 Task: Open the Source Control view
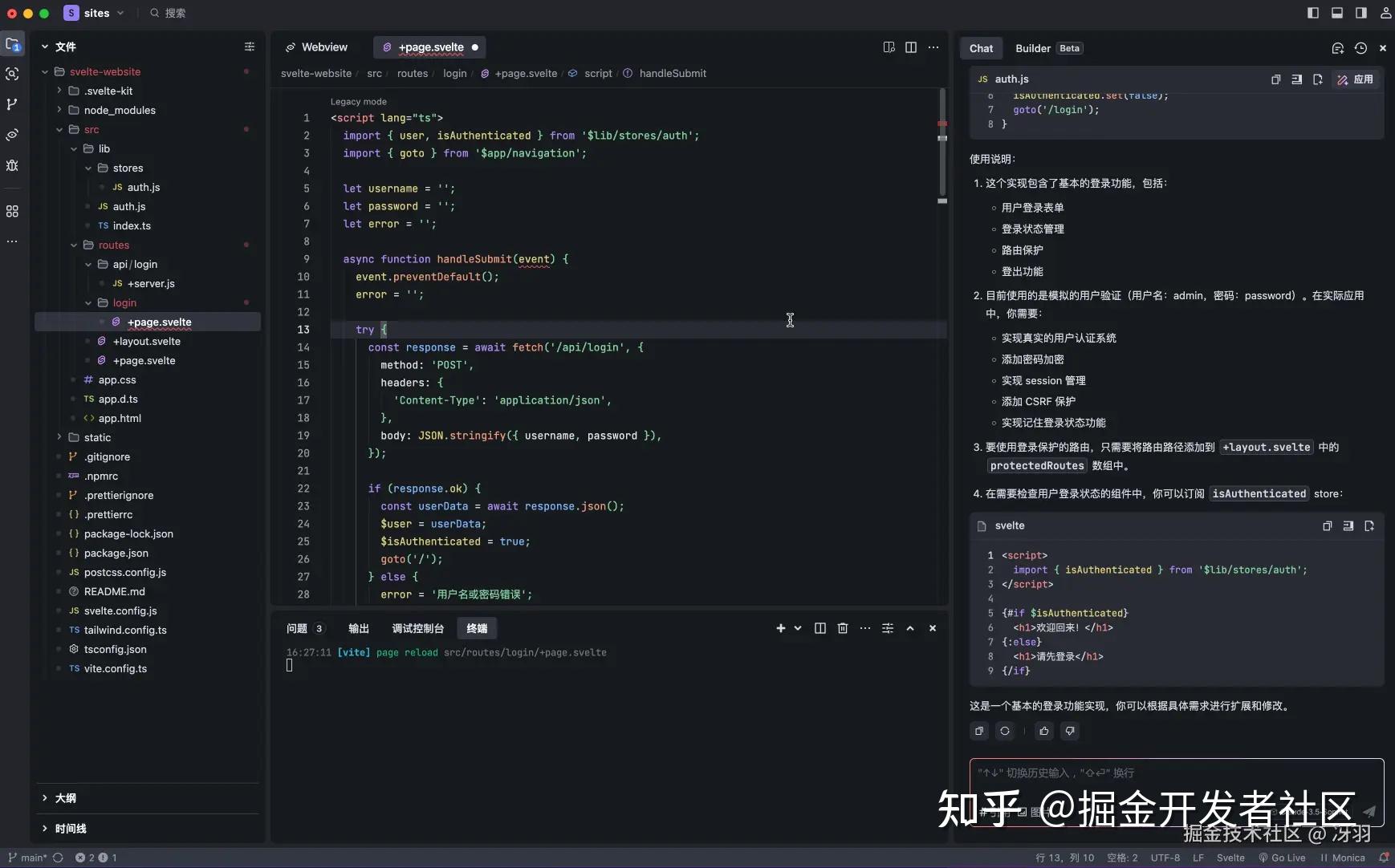pos(13,104)
